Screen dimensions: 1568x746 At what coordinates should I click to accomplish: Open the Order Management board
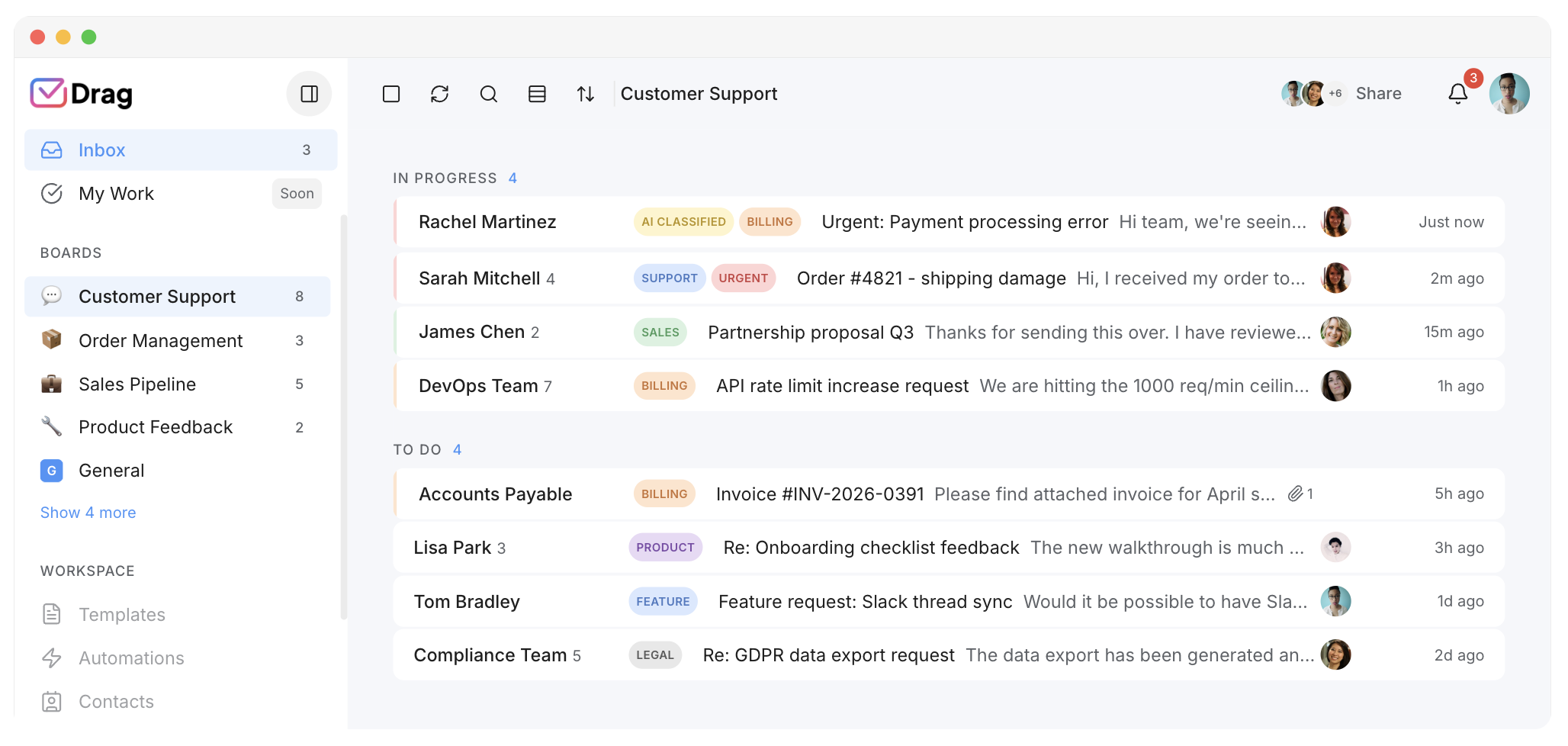(178, 340)
